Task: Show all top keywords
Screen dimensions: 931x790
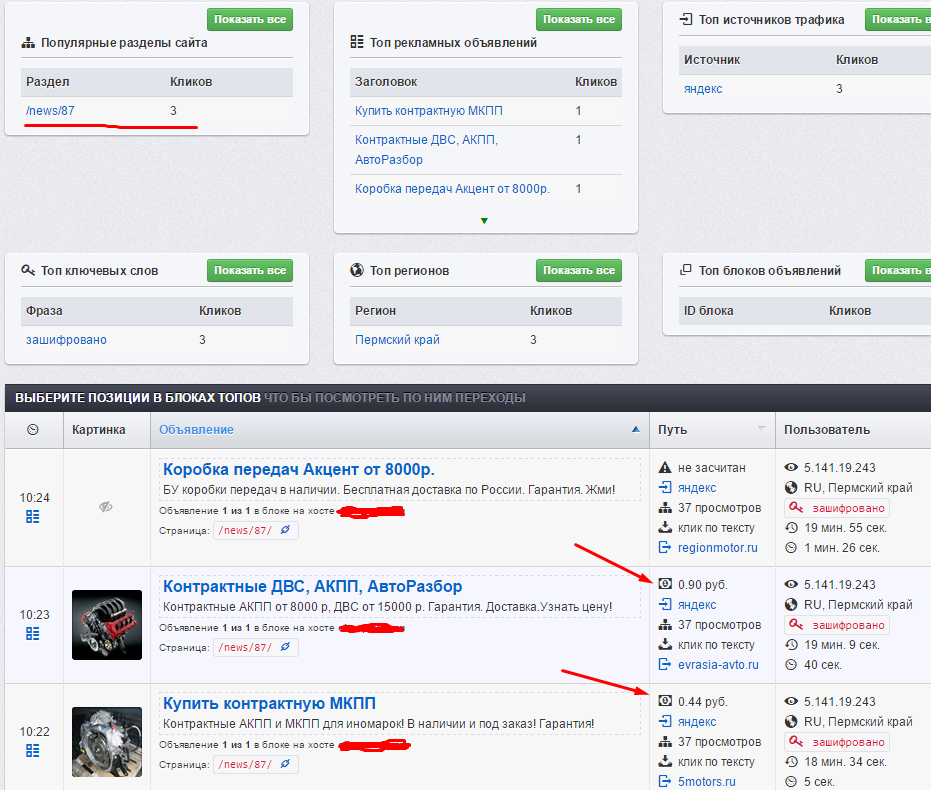Action: (x=250, y=270)
